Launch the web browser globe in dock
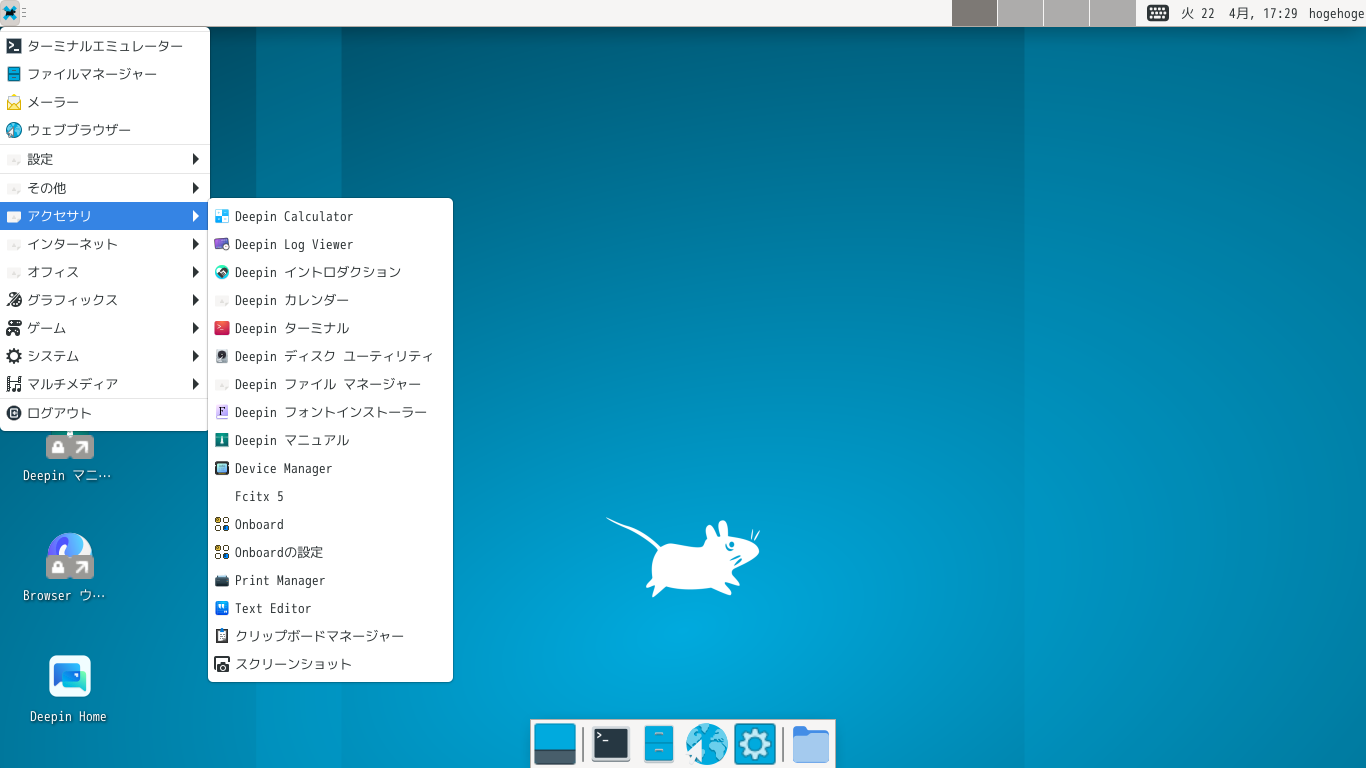Image resolution: width=1366 pixels, height=768 pixels. tap(707, 744)
